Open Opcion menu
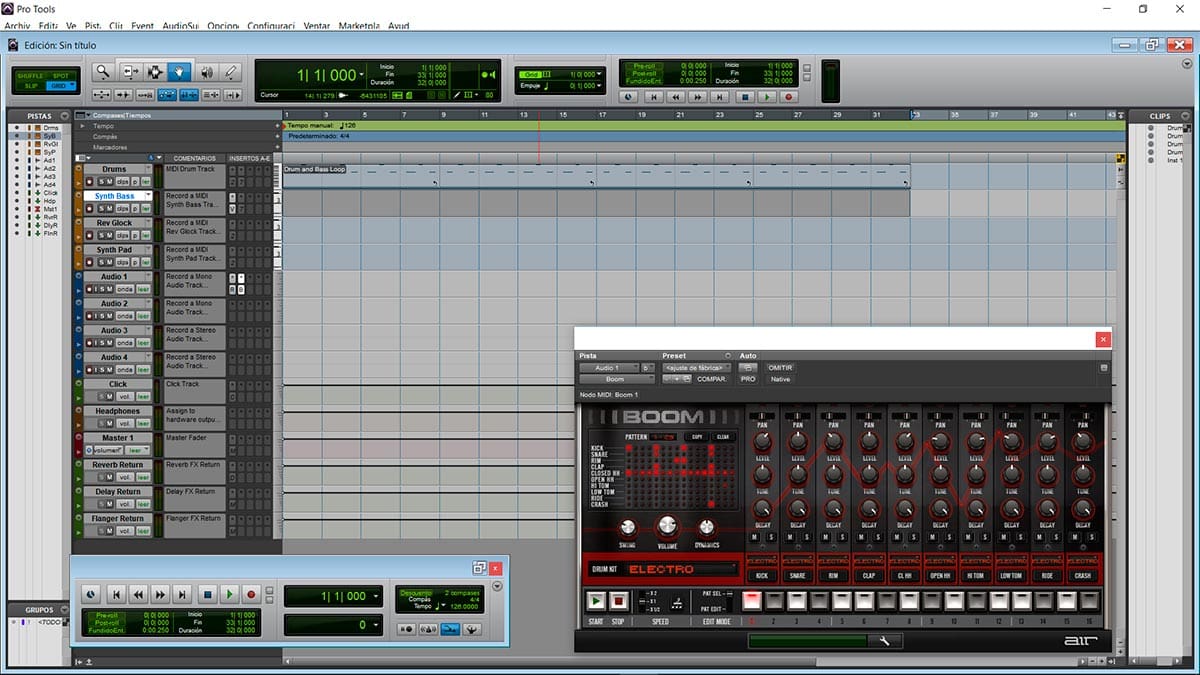 (223, 25)
